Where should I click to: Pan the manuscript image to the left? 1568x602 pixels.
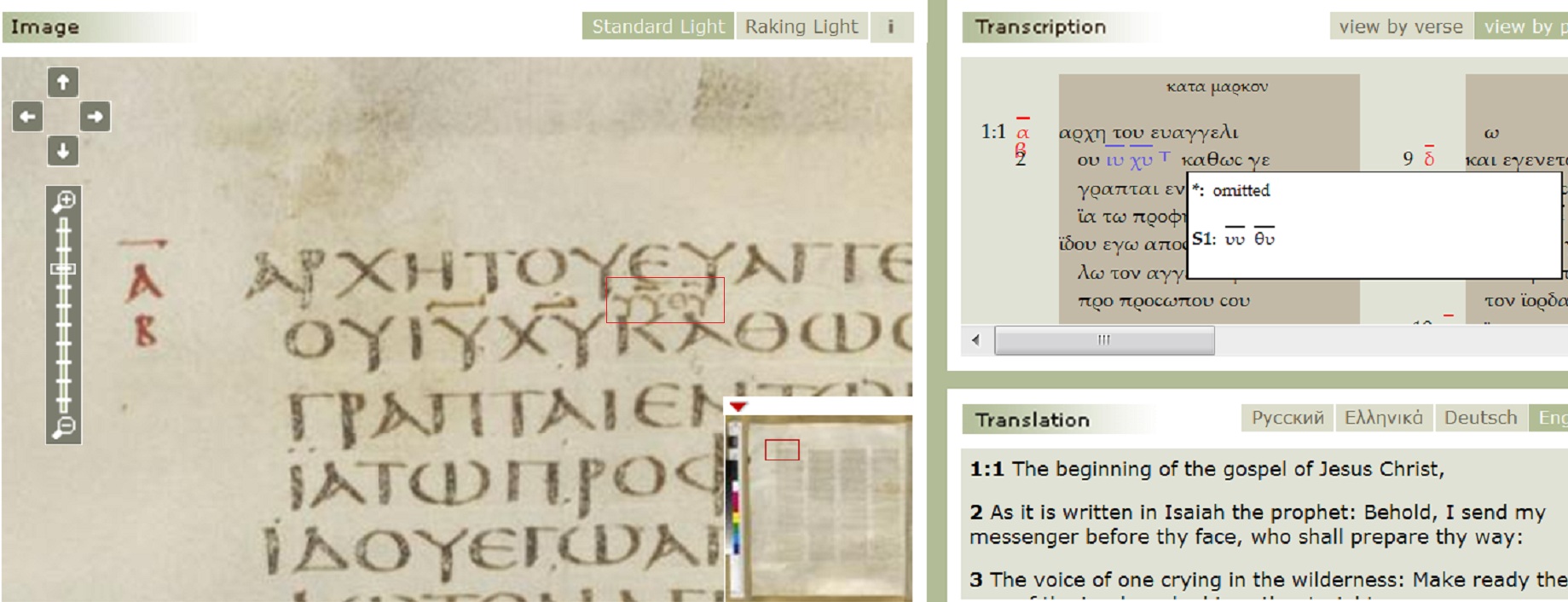(x=28, y=116)
